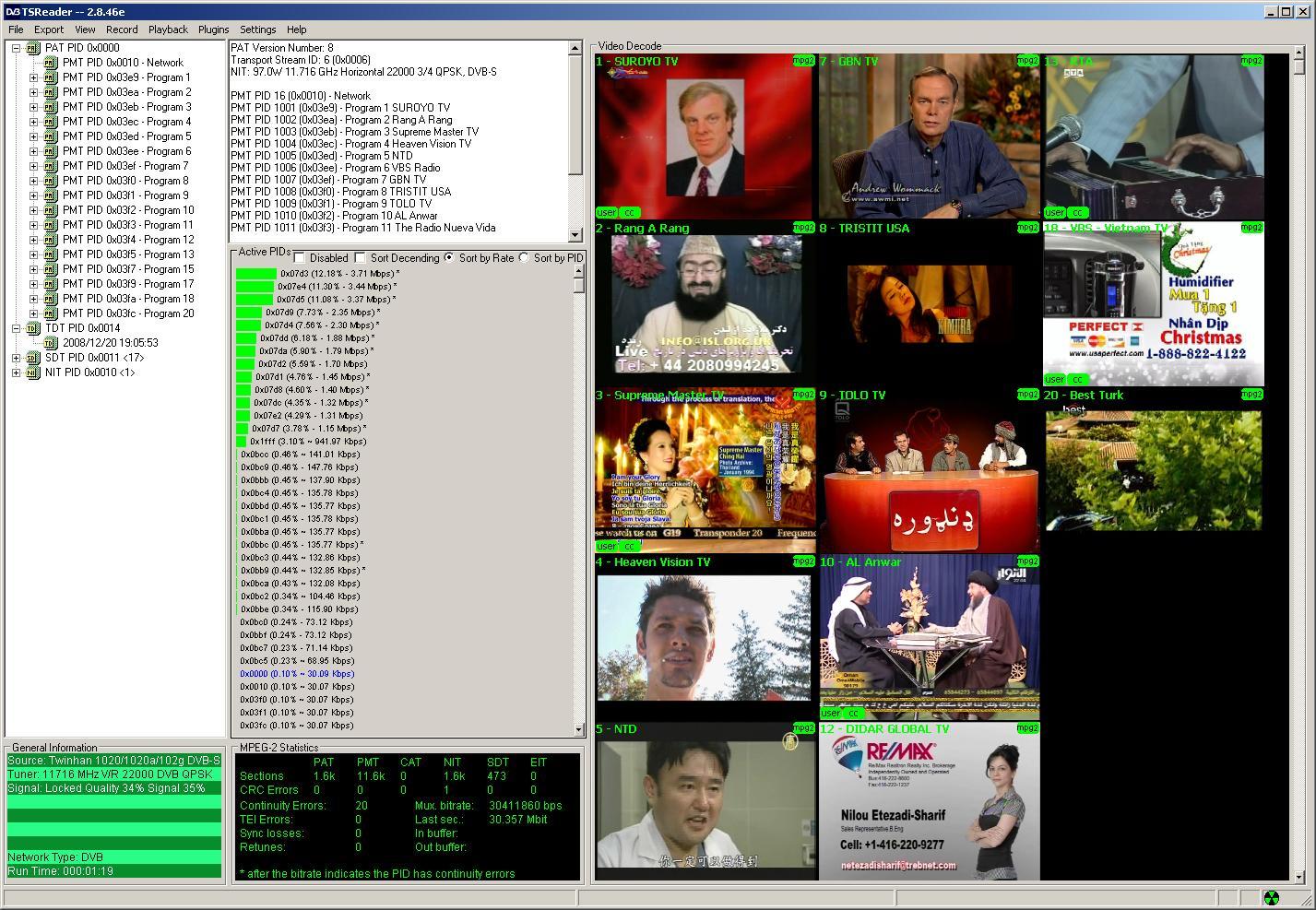
Task: Click the icon next to PMT PID 0x03fc - Program 20
Action: pos(51,313)
